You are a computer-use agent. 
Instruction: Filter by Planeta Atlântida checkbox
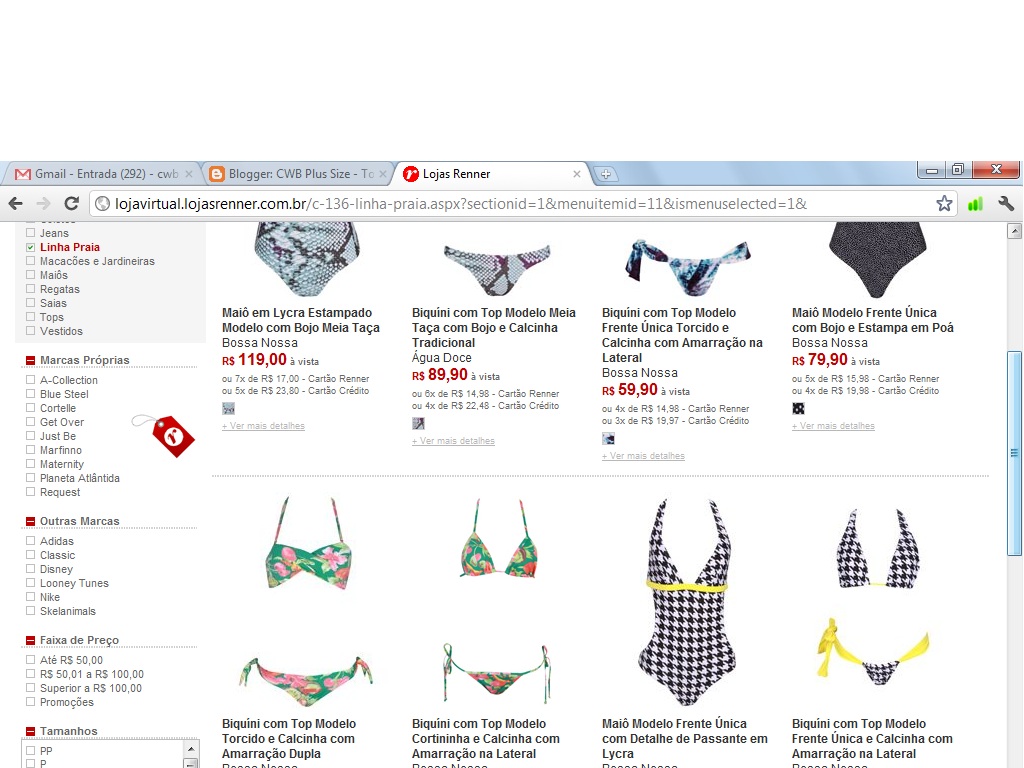[30, 477]
